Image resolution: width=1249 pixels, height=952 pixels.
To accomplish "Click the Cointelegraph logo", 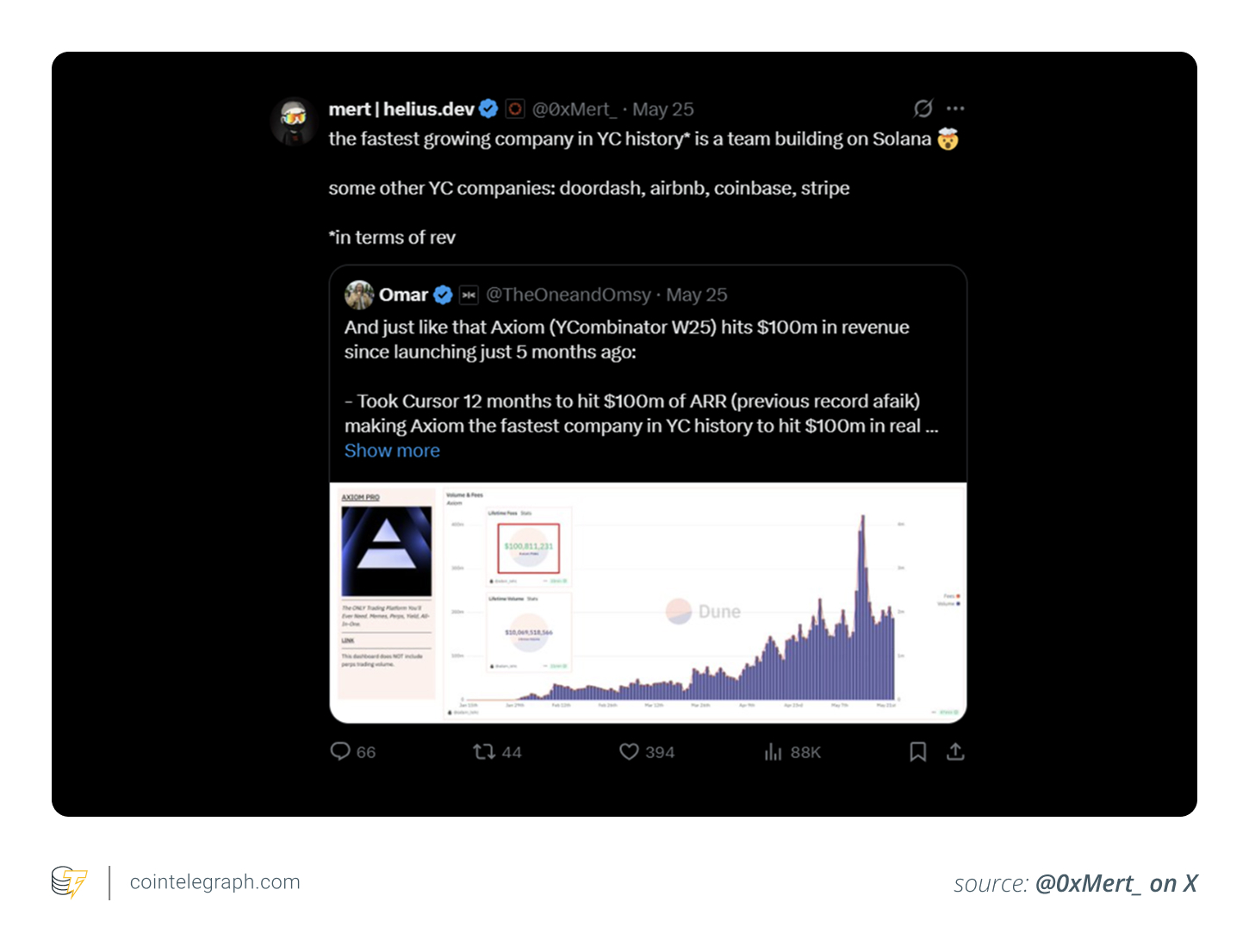I will 69,882.
